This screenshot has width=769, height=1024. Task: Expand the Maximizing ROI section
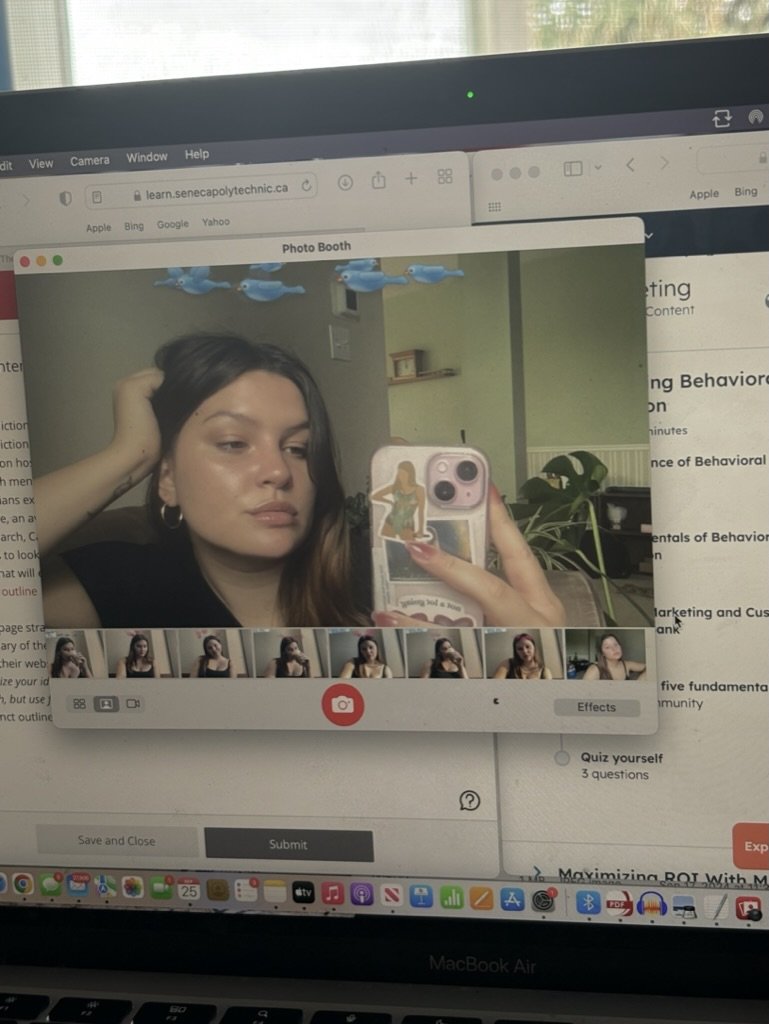[537, 873]
